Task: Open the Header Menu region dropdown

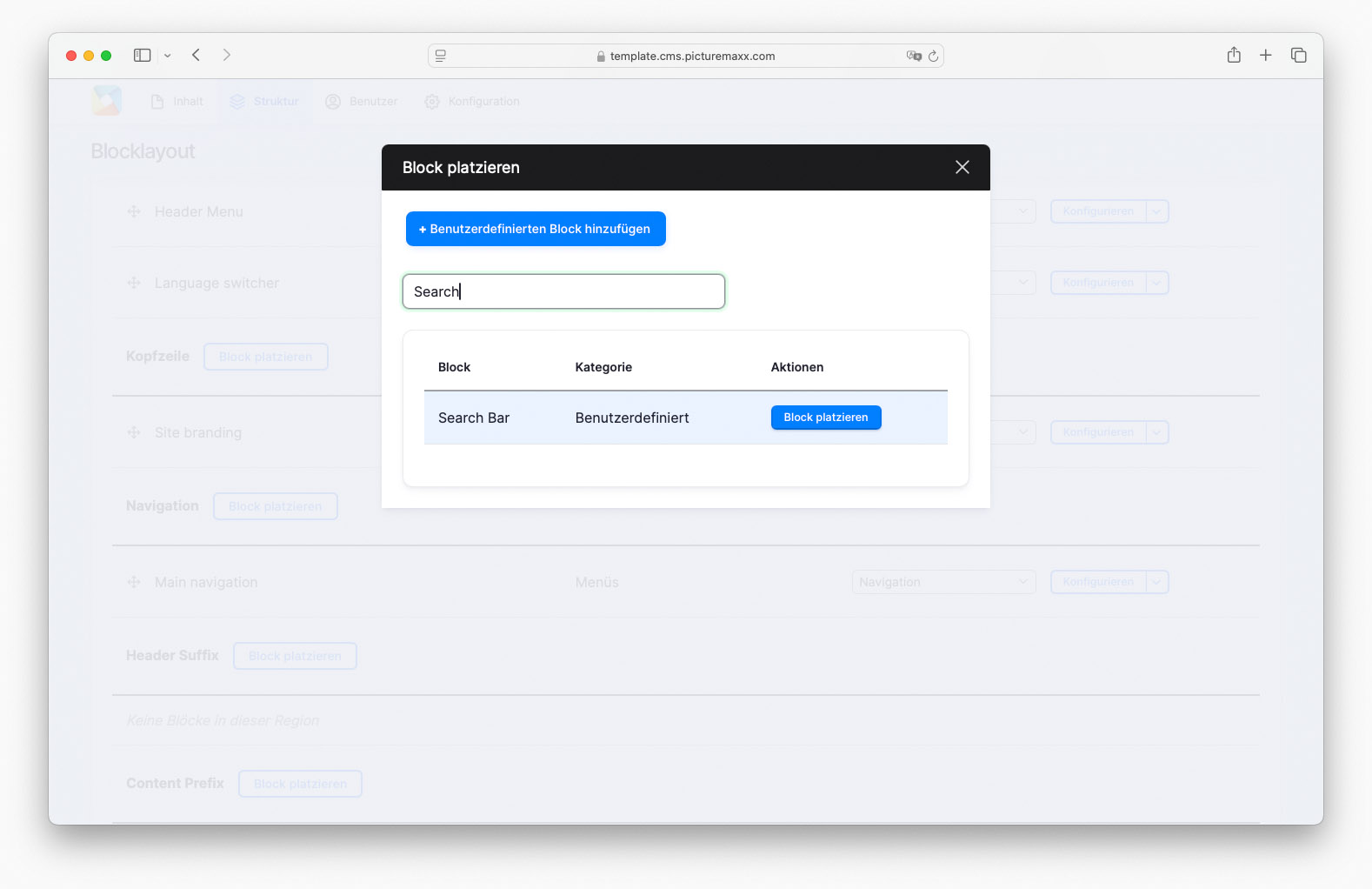Action: pyautogui.click(x=1014, y=211)
